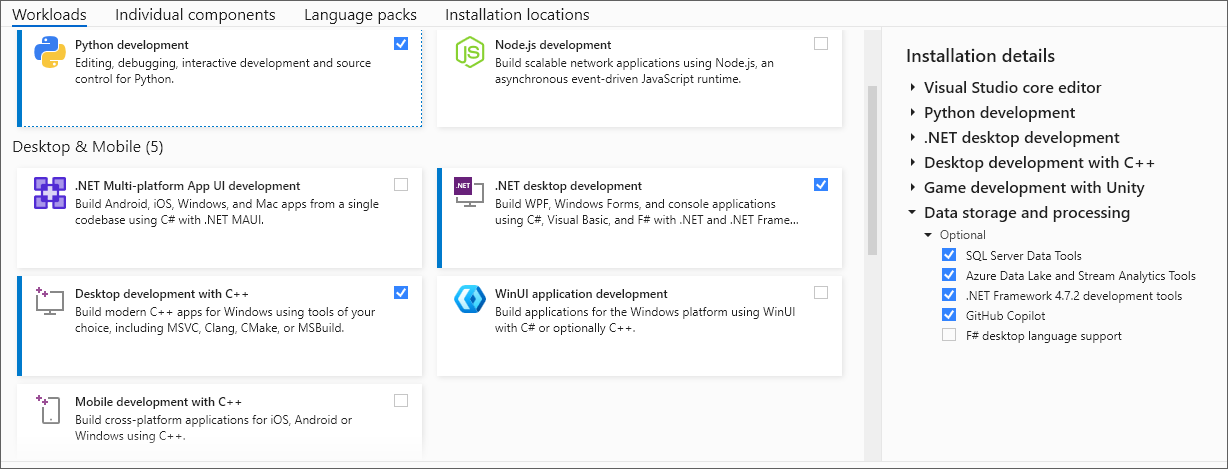The height and width of the screenshot is (469, 1228).
Task: Click the Desktop & Mobile (5) heading
Action: [x=88, y=147]
